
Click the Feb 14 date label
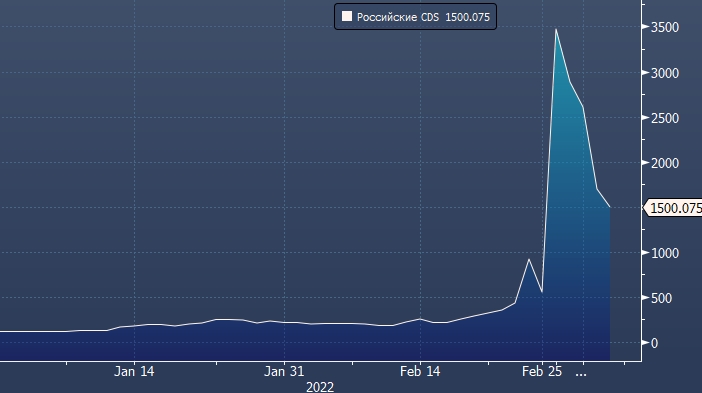point(420,371)
